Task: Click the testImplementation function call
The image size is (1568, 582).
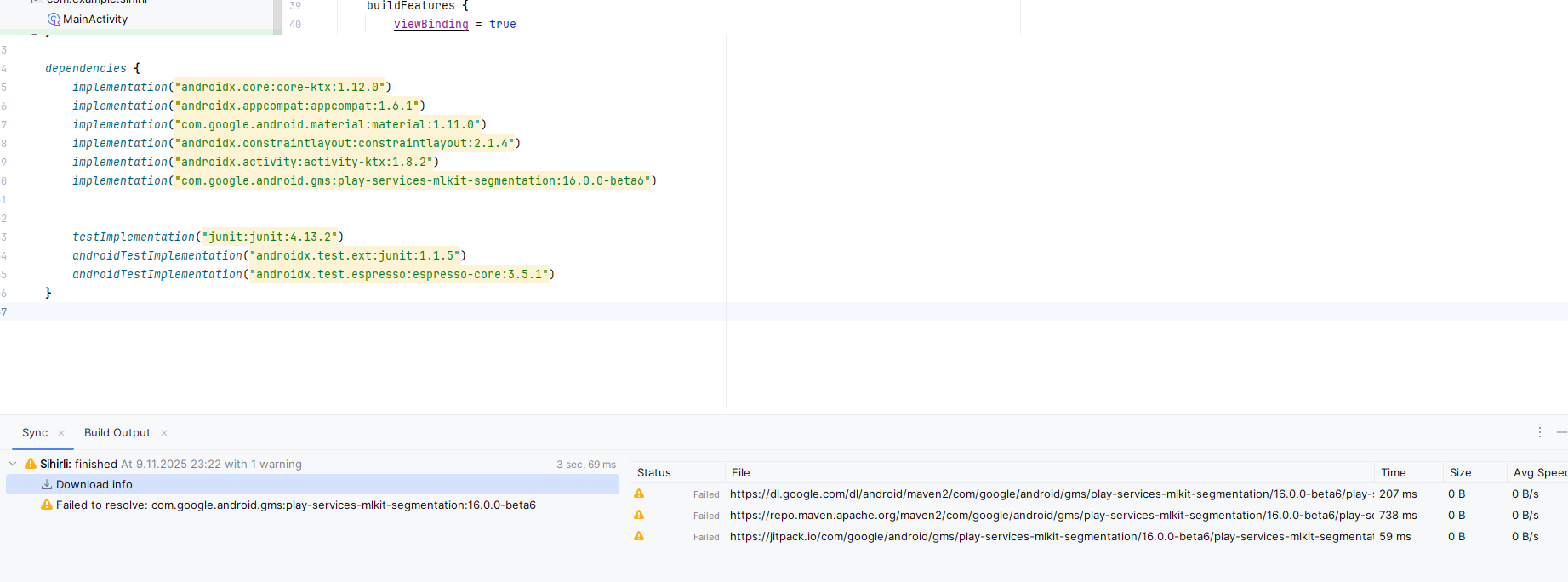Action: point(134,237)
